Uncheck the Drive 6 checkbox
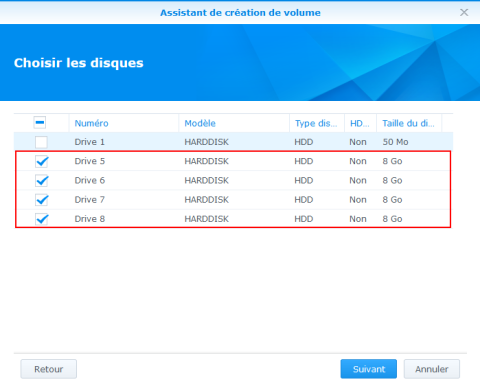Screen dimensions: 480x384 [42, 181]
